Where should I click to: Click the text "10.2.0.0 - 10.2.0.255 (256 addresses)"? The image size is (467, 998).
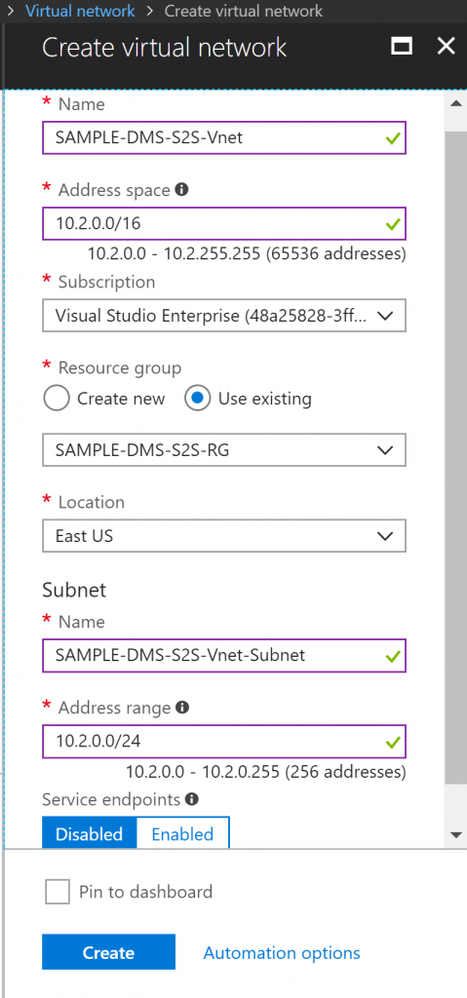point(266,772)
